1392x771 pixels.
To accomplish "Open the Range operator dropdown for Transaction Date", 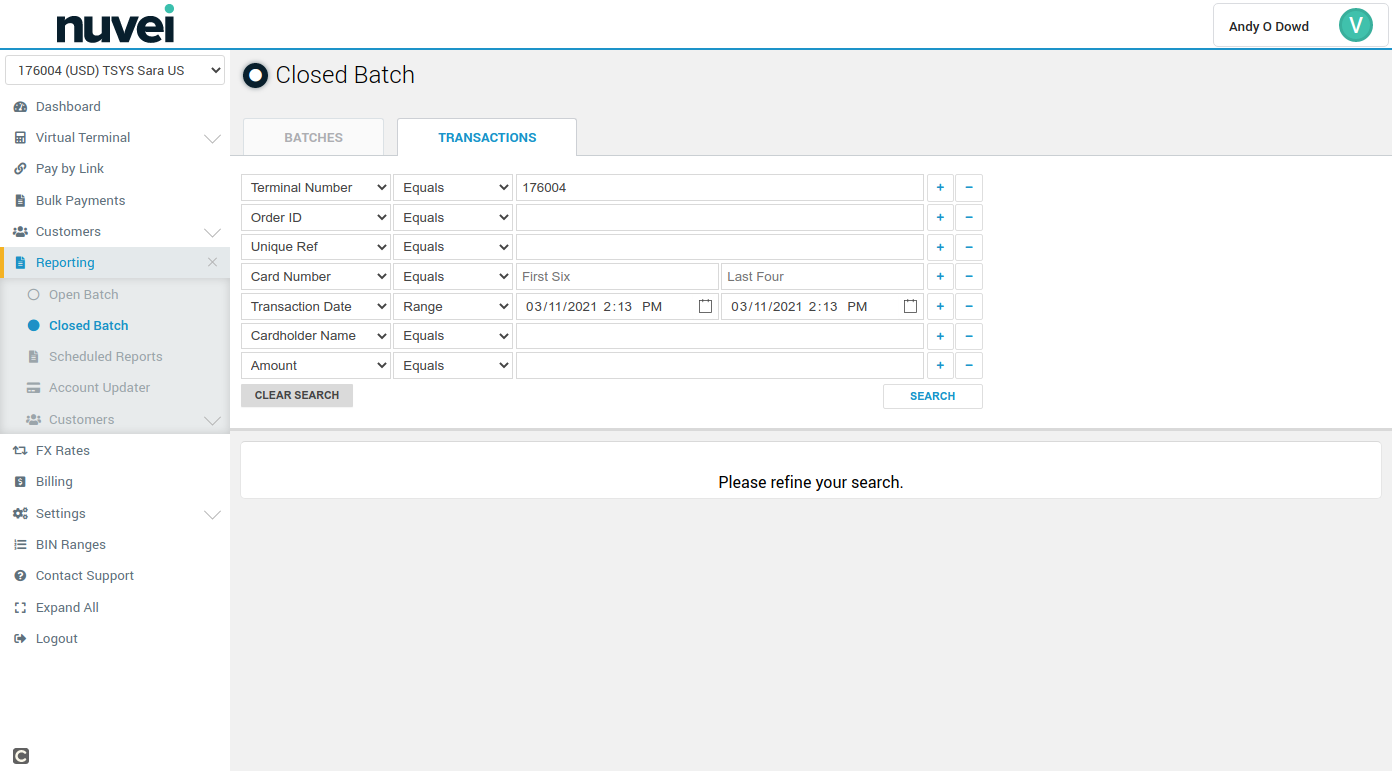I will coord(453,307).
